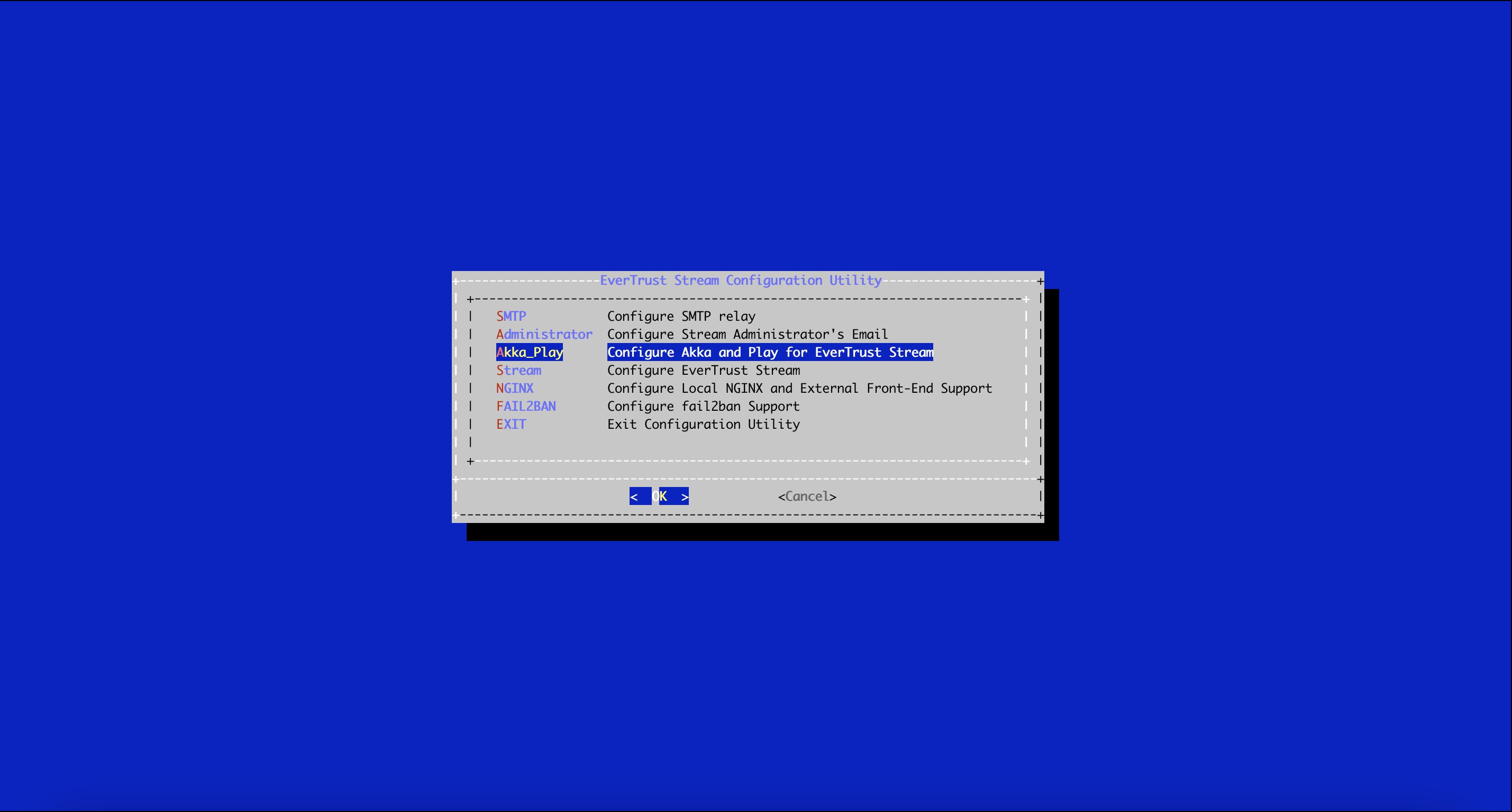Screen dimensions: 1512x812
Task: Click the EverTrust Stream Configuration Utility title
Action: [741, 280]
